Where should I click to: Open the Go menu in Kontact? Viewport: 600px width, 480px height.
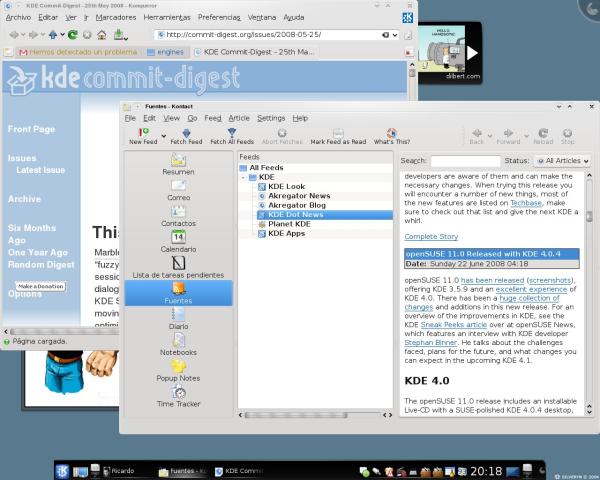(x=192, y=118)
